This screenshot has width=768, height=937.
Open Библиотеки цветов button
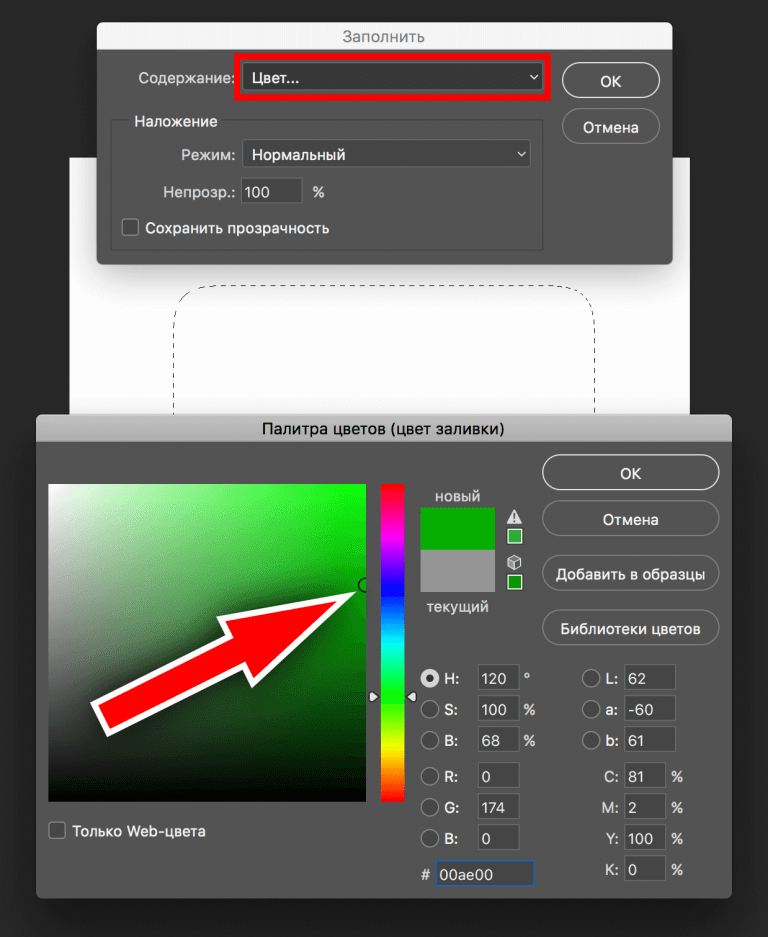[631, 629]
